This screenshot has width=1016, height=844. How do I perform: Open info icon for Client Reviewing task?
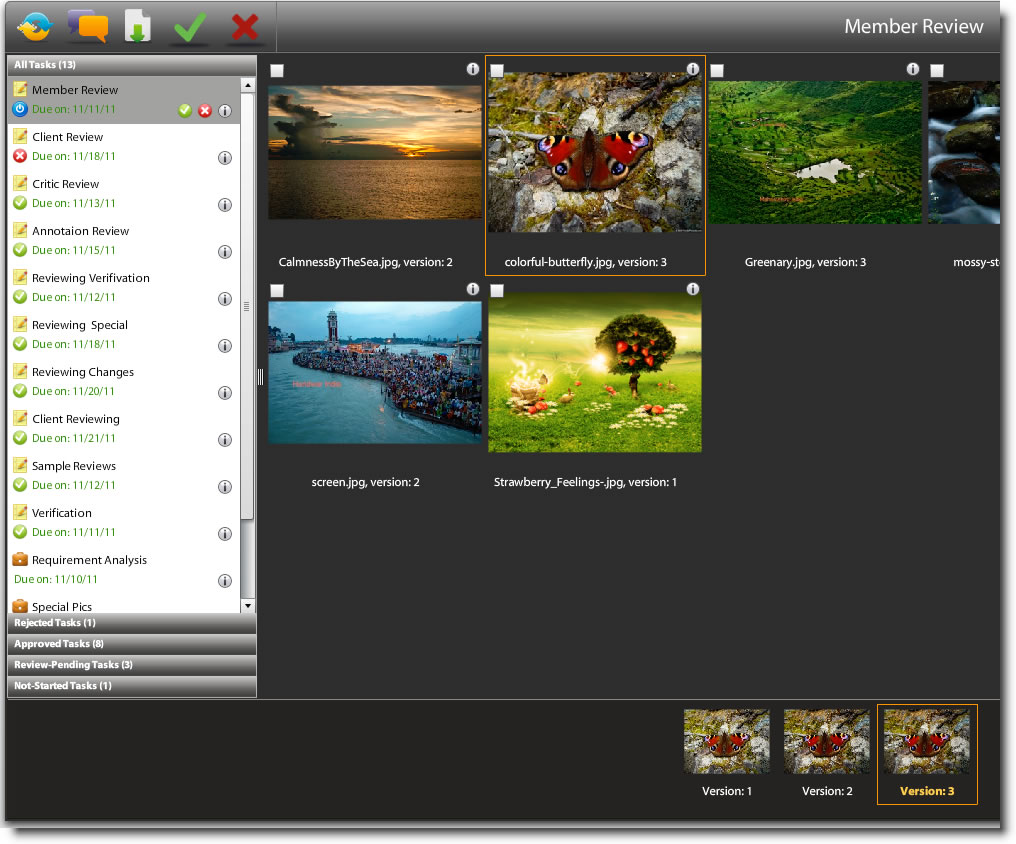click(225, 440)
